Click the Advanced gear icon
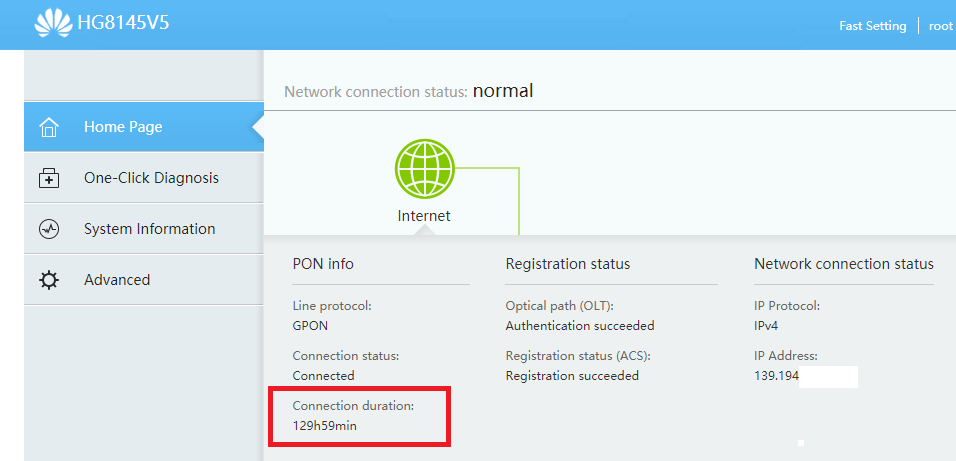This screenshot has width=956, height=461. 48,281
